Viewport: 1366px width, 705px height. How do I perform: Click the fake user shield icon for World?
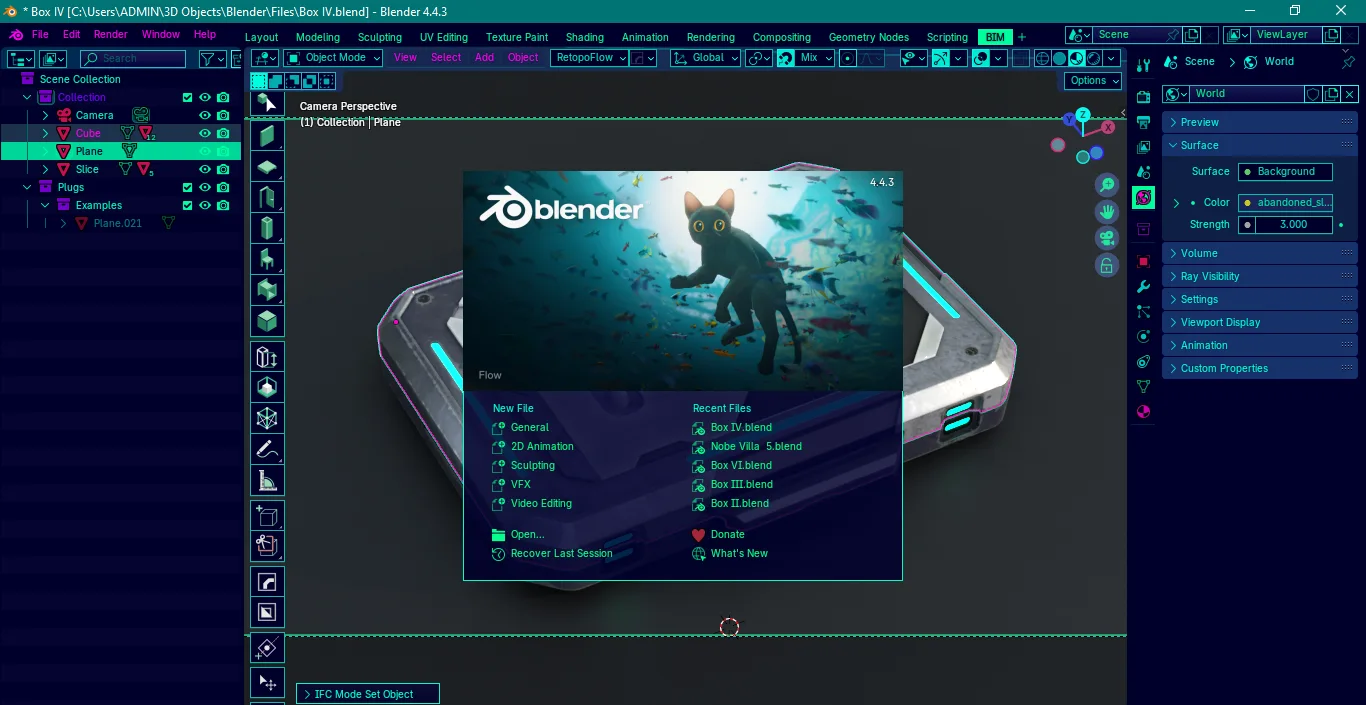pyautogui.click(x=1313, y=94)
